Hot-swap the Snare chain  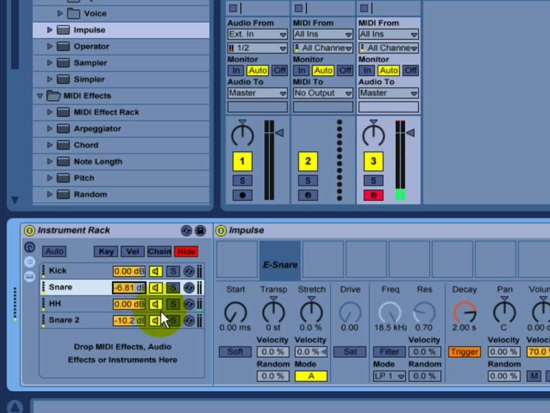pyautogui.click(x=189, y=288)
